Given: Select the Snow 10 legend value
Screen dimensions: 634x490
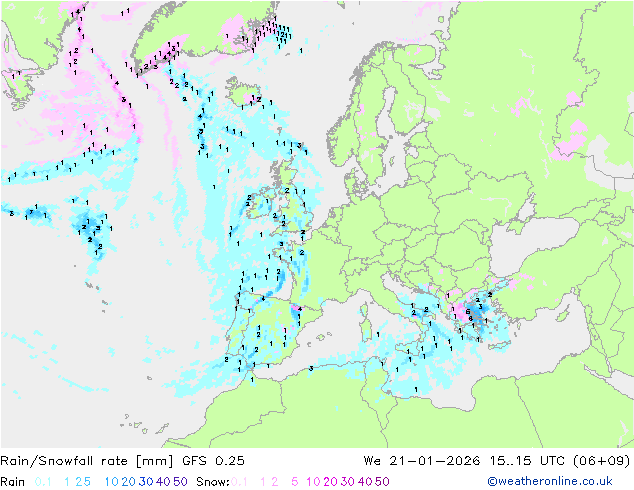Looking at the screenshot, I should tap(313, 482).
